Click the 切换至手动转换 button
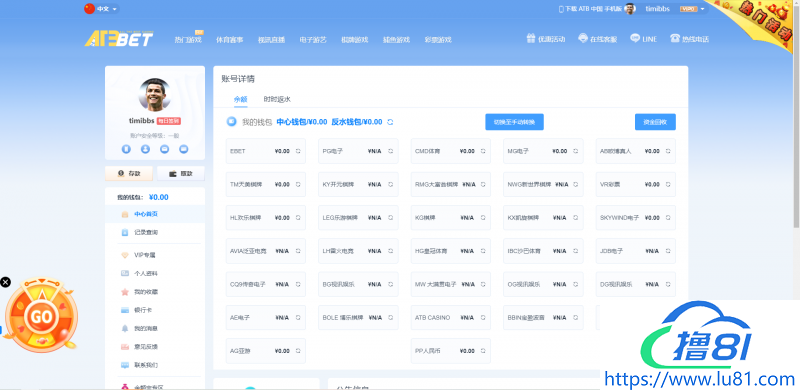This screenshot has height=390, width=800. [514, 122]
